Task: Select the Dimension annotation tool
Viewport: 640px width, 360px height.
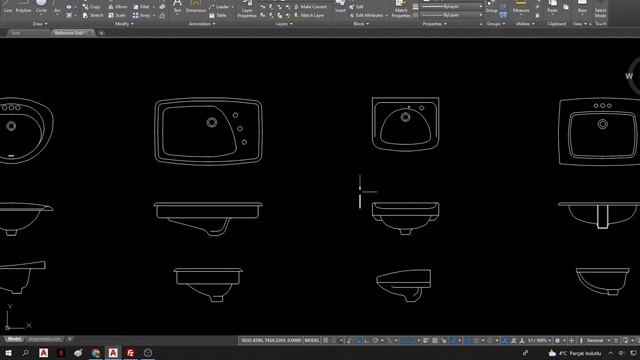Action: (196, 7)
